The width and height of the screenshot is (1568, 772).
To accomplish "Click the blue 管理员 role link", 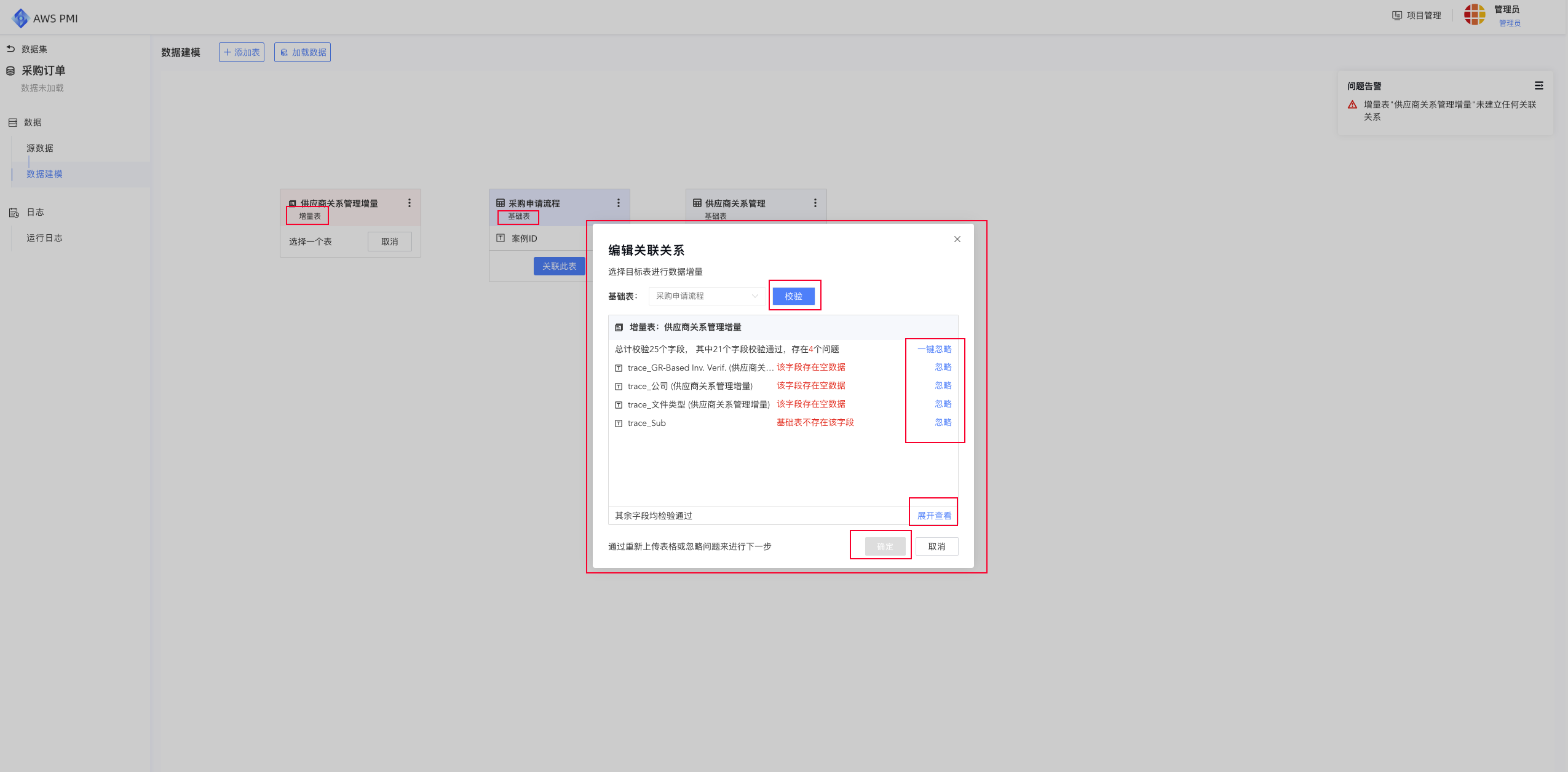I will click(x=1510, y=23).
